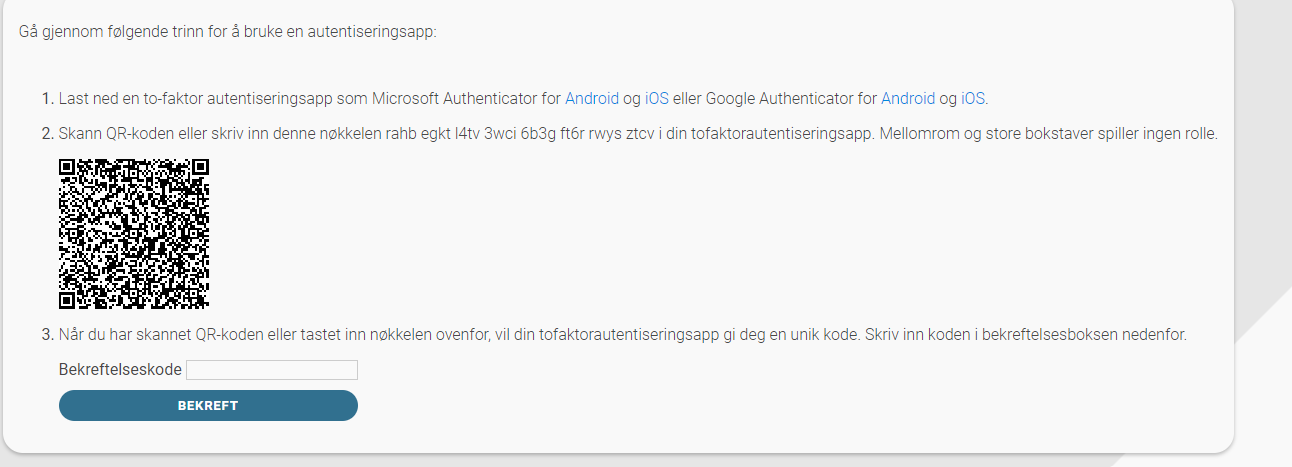Open iOS link for Google Authenticator
The width and height of the screenshot is (1292, 467).
tap(973, 98)
